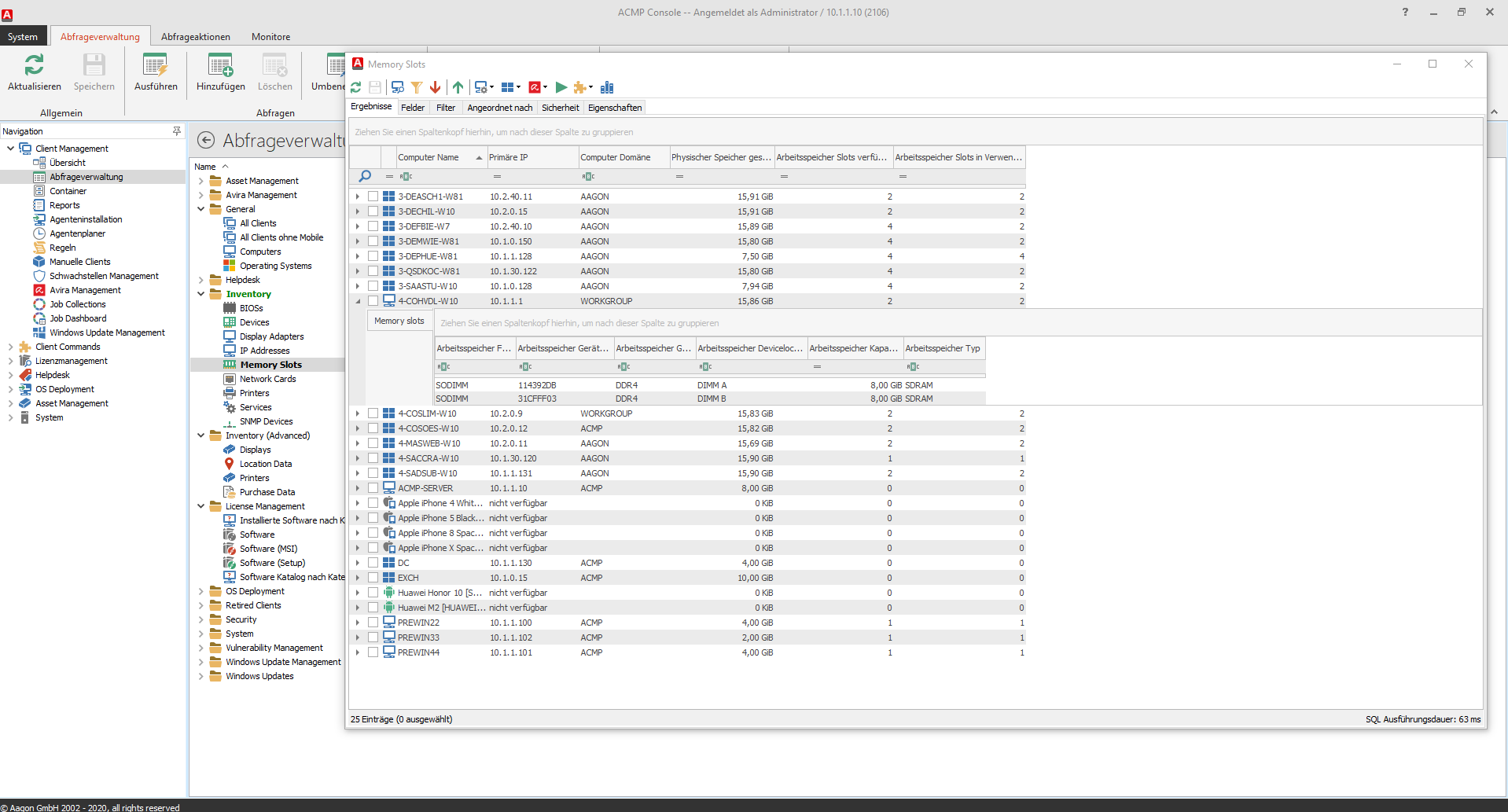
Task: Open Reports in the navigation tree
Action: click(x=64, y=205)
